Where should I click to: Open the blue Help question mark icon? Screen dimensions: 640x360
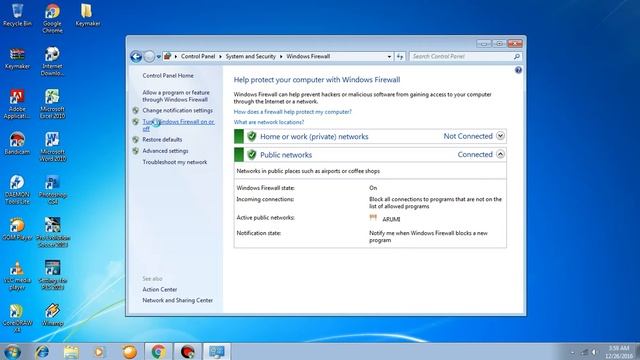click(x=518, y=70)
